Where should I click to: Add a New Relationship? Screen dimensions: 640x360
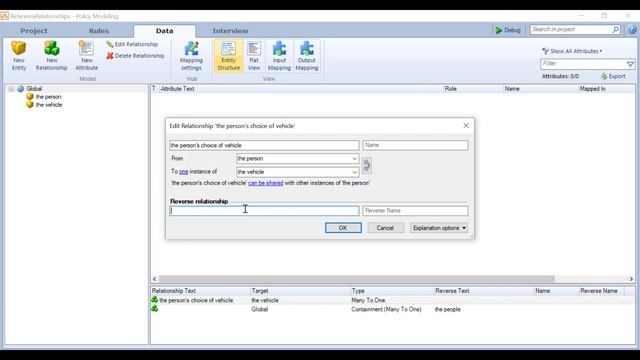point(51,56)
